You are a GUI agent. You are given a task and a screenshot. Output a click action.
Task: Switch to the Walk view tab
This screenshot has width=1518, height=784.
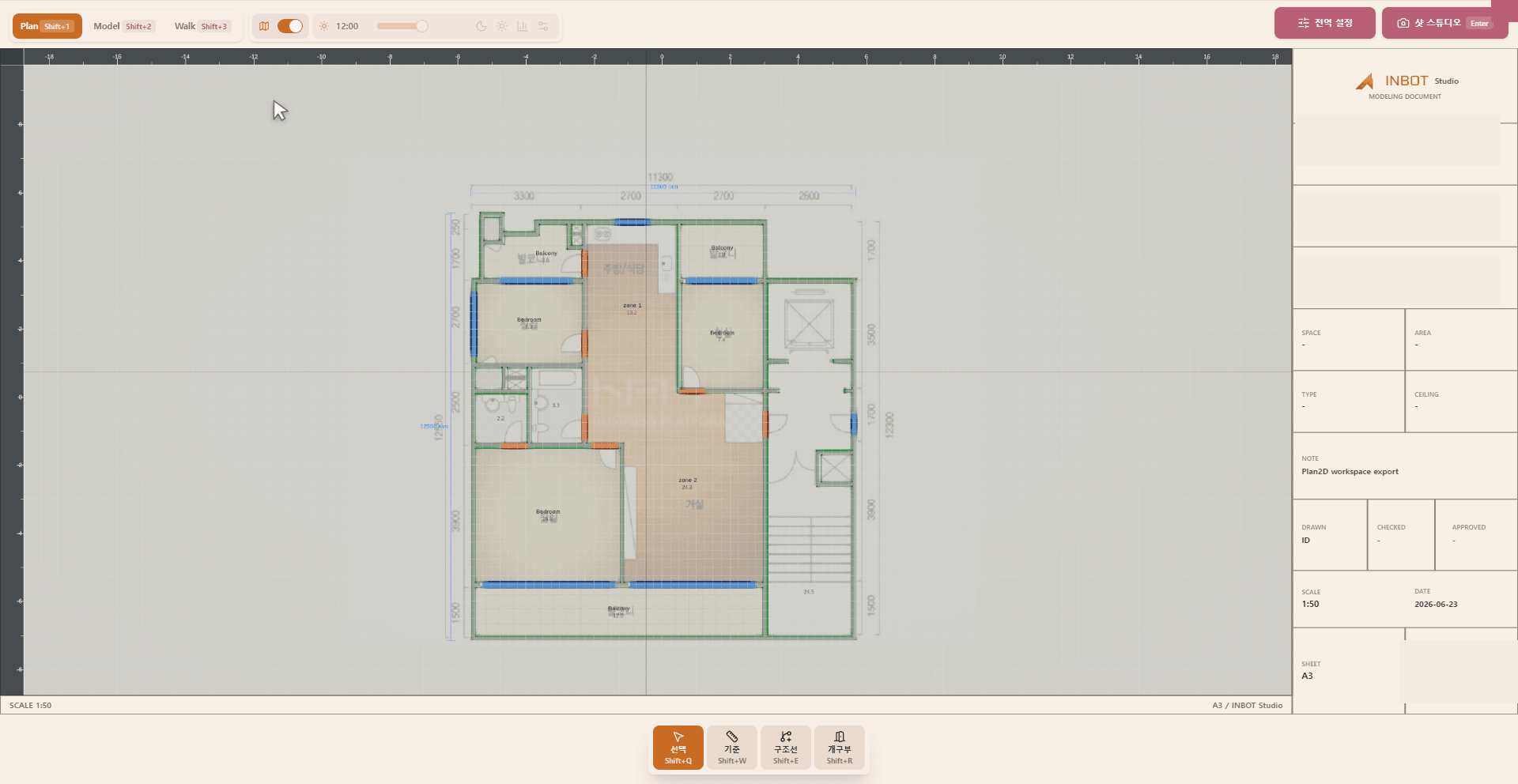[x=201, y=26]
